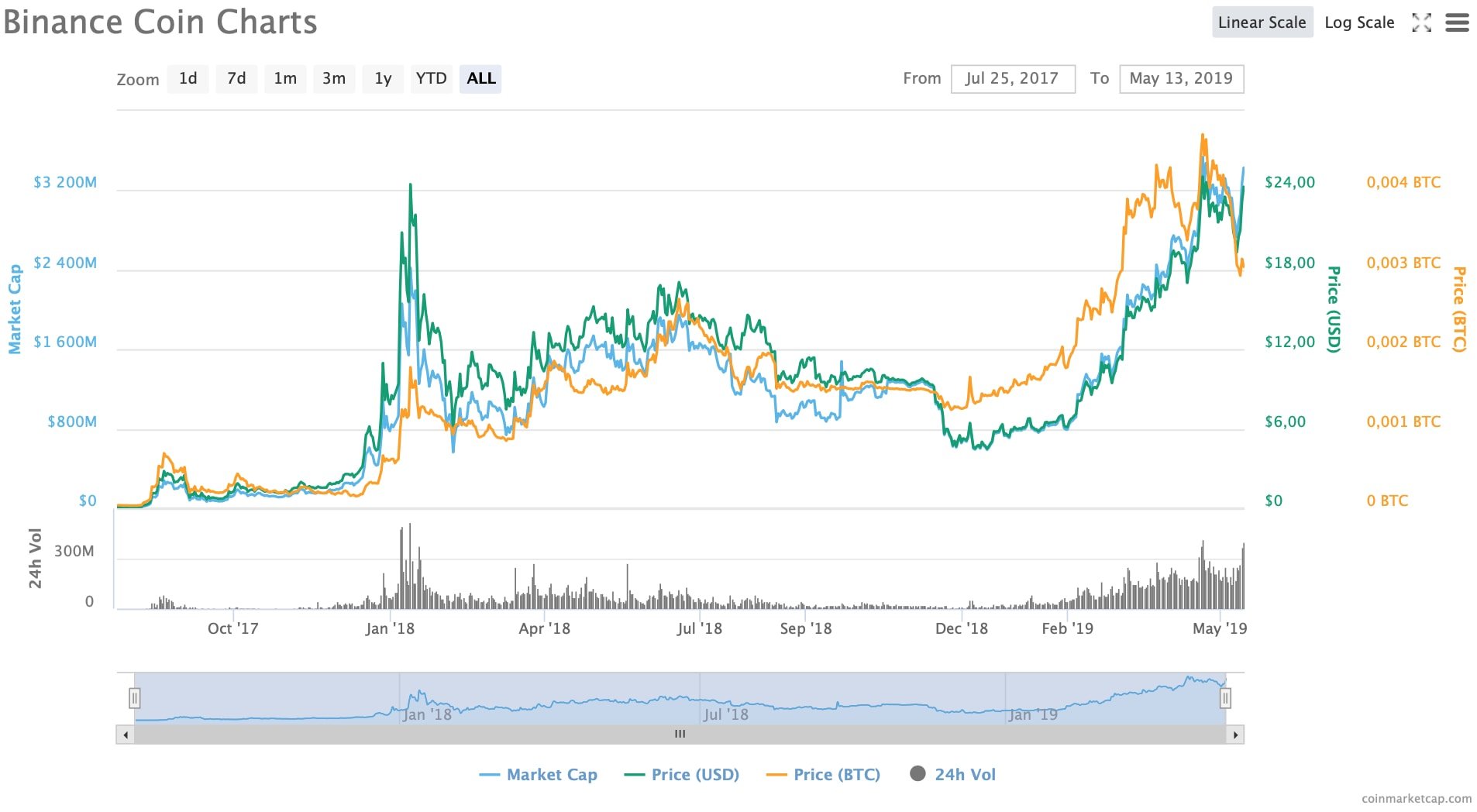
Task: Click the $800M market cap axis label
Action: coord(72,421)
